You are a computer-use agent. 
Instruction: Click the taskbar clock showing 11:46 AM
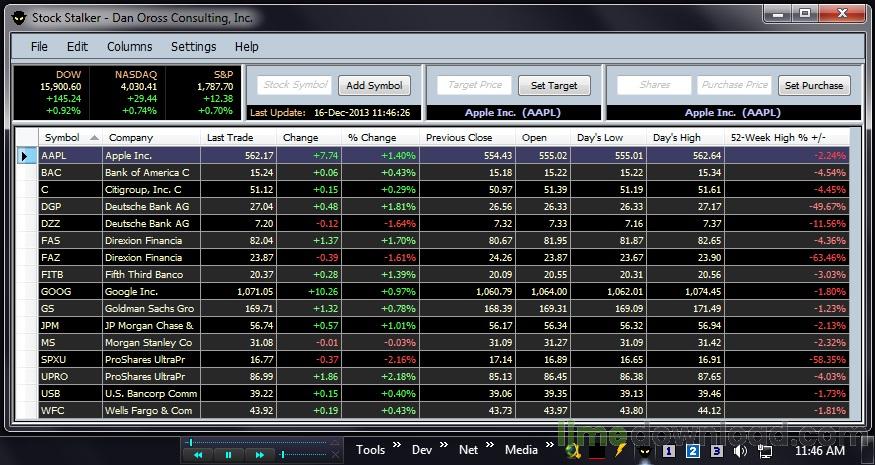pos(819,450)
